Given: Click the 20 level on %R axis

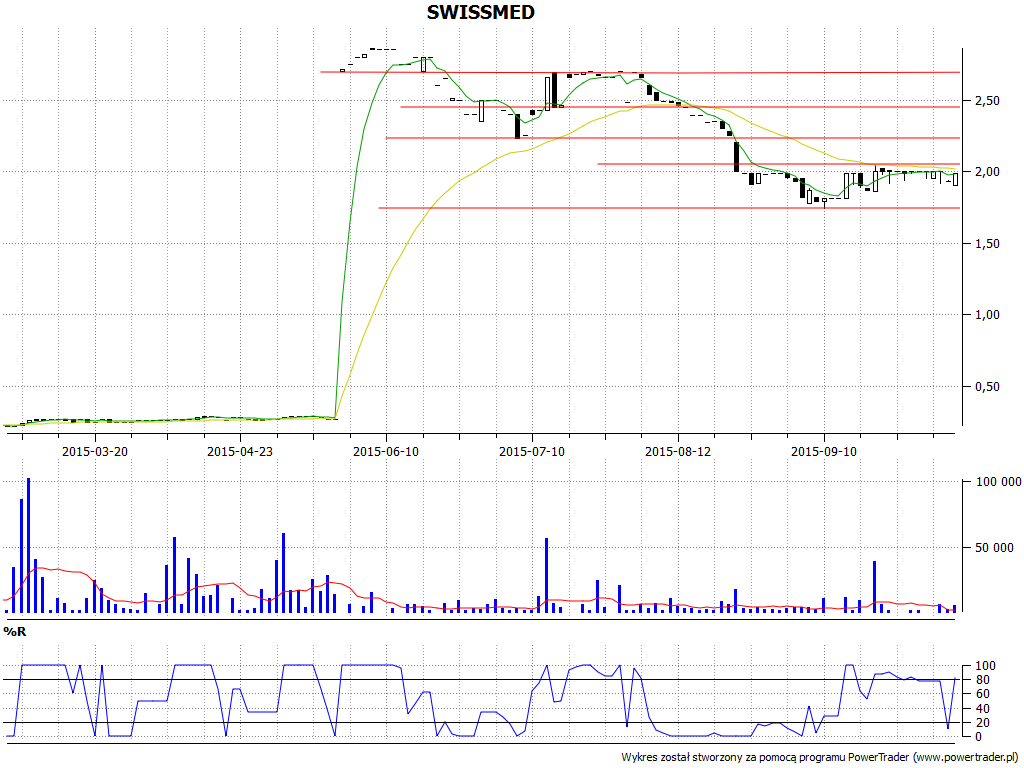Looking at the screenshot, I should pos(983,723).
